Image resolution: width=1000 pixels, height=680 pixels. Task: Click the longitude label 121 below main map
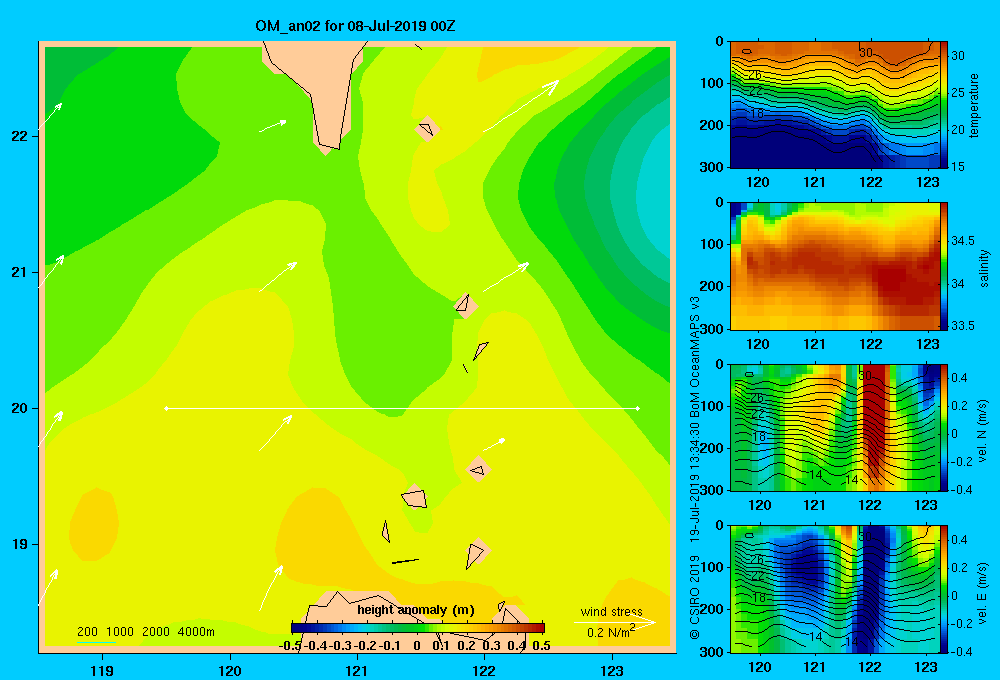357,671
